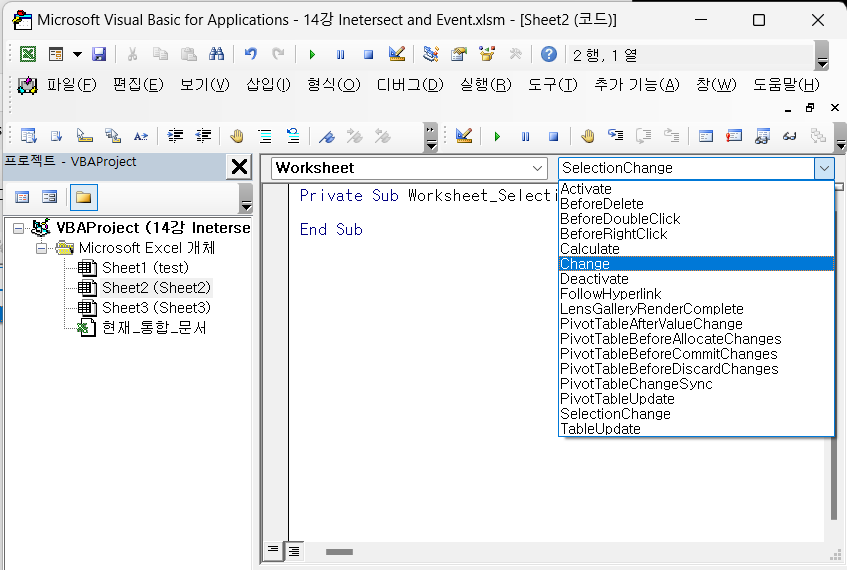Image resolution: width=847 pixels, height=570 pixels.
Task: Open the 보기(V) menu
Action: tap(204, 85)
